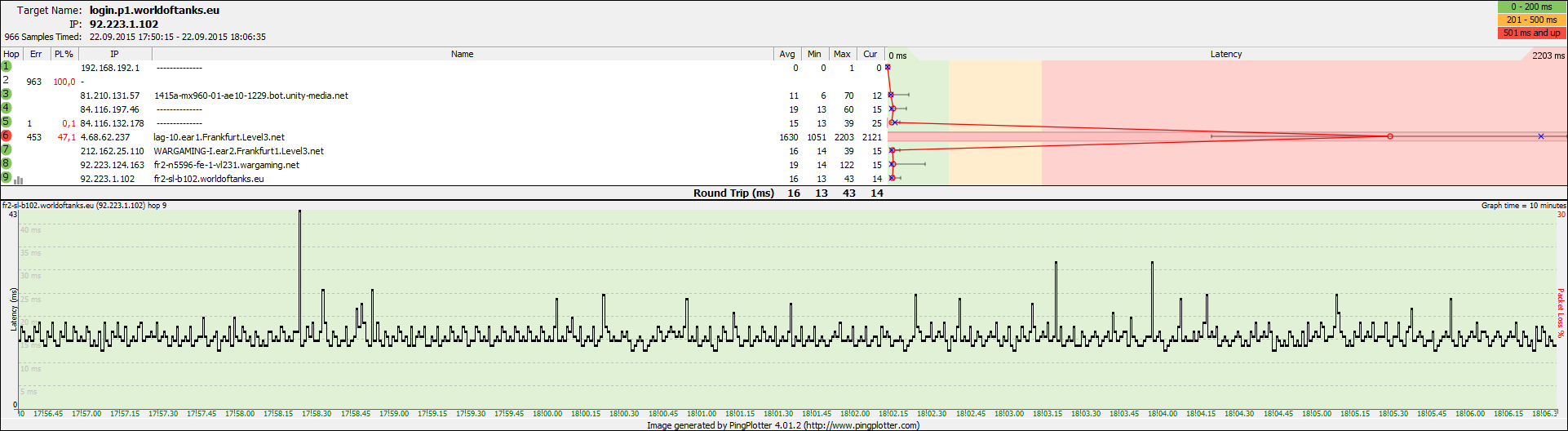Click the PL% column header

pos(64,54)
